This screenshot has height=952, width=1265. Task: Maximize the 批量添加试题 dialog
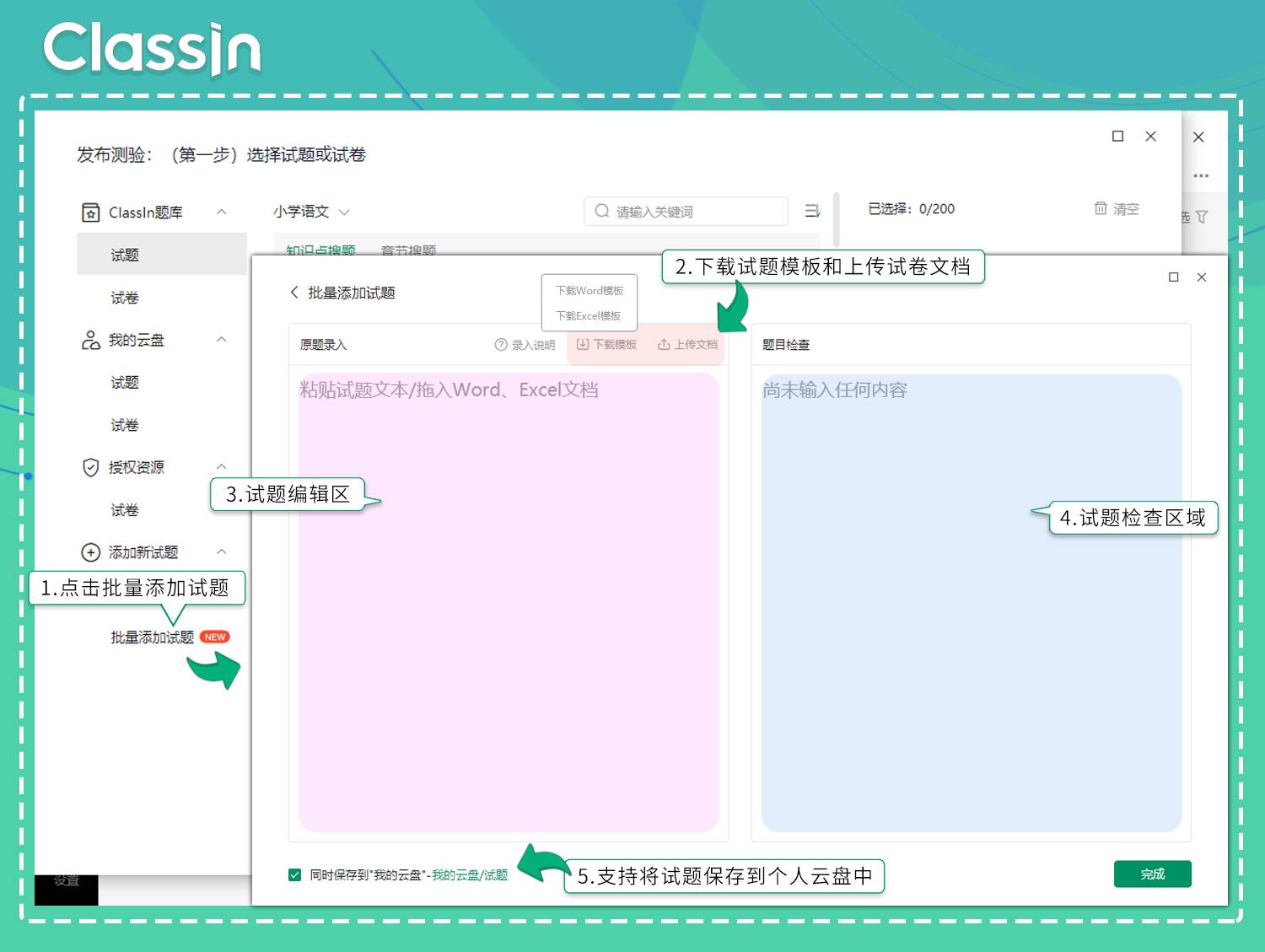[x=1173, y=277]
